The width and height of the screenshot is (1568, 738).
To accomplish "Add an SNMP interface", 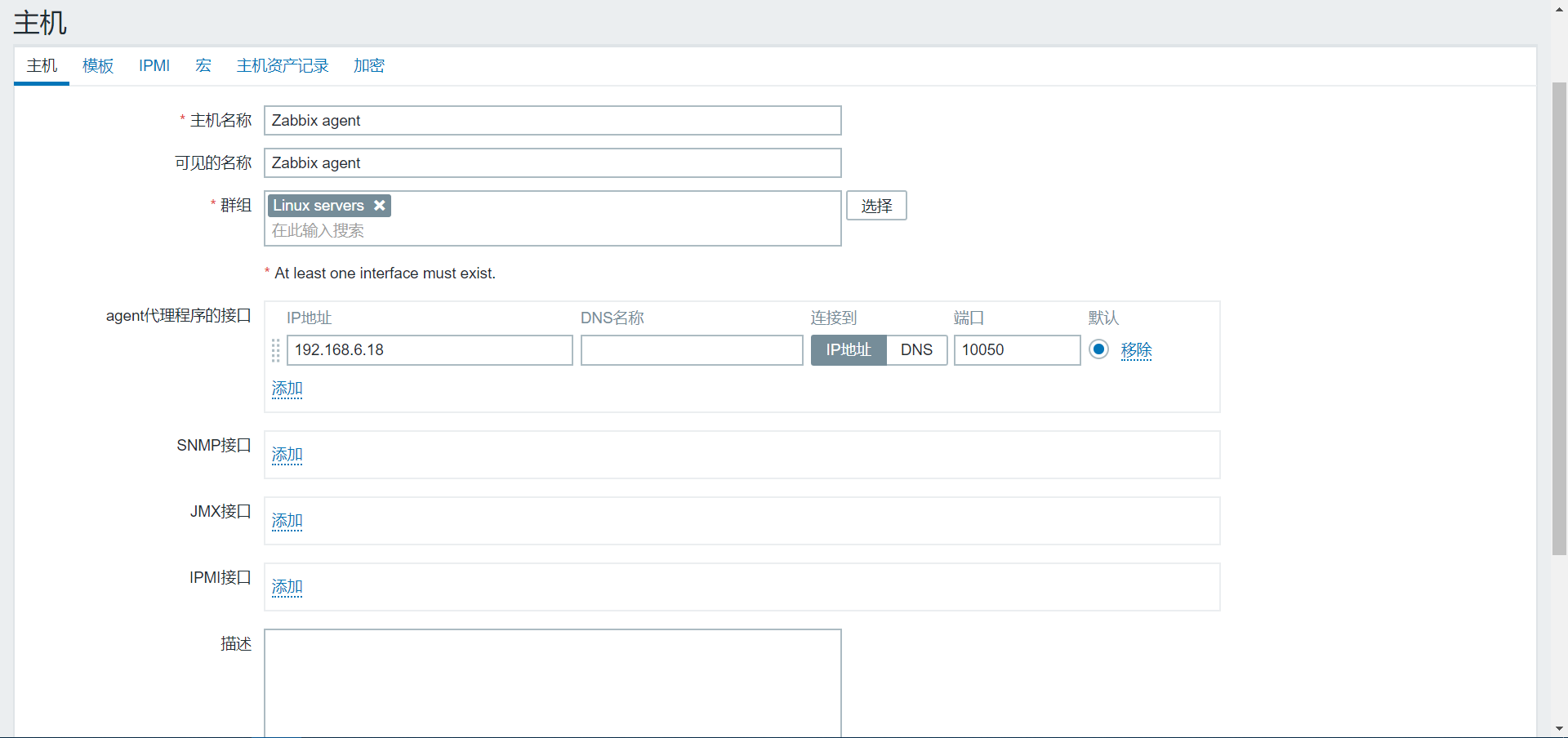I will pyautogui.click(x=287, y=455).
